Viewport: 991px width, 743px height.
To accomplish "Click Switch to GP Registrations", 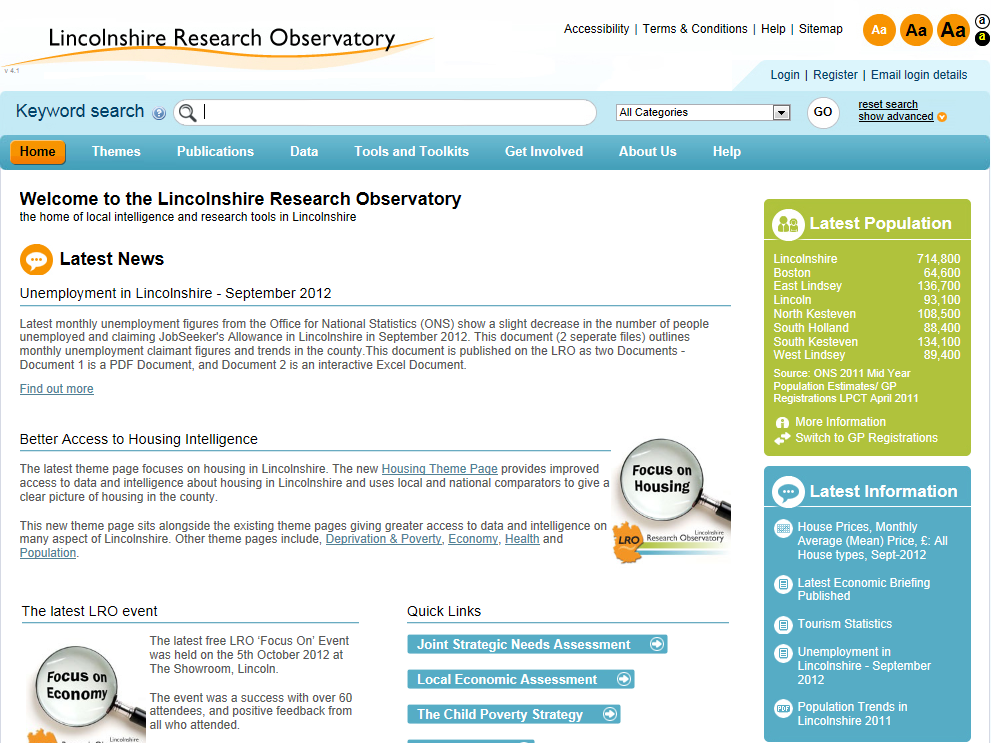I will 866,438.
